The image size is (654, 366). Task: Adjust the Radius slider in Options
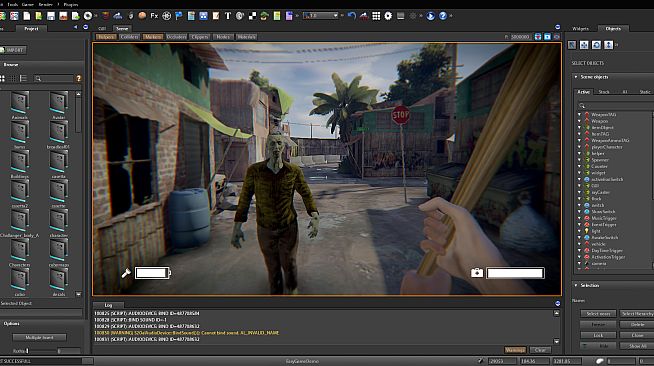pos(28,351)
